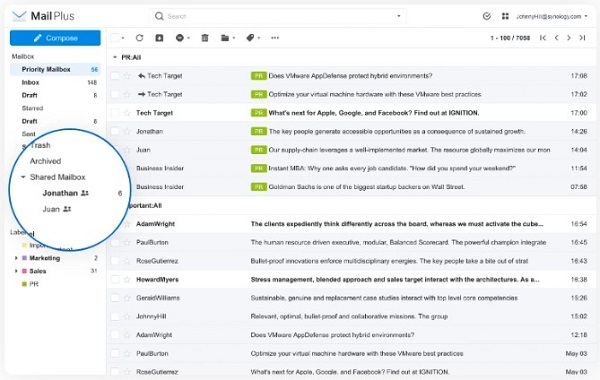Click the search magnifier icon
600x380 pixels.
[159, 16]
